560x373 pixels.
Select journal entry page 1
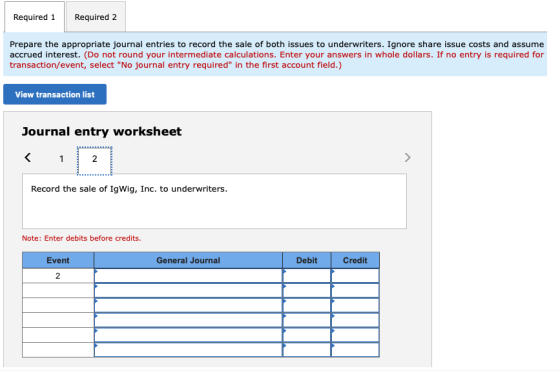[x=61, y=159]
